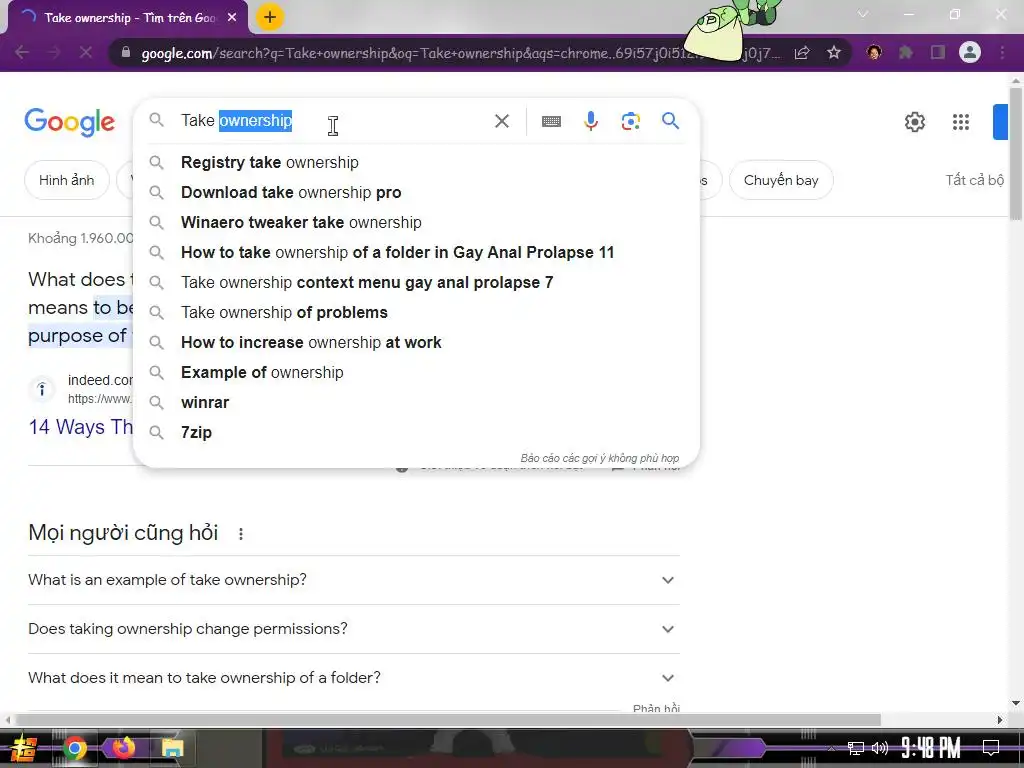Open the taskbar clock showing 9:48 PM
Screen dimensions: 1024x768
click(930, 748)
